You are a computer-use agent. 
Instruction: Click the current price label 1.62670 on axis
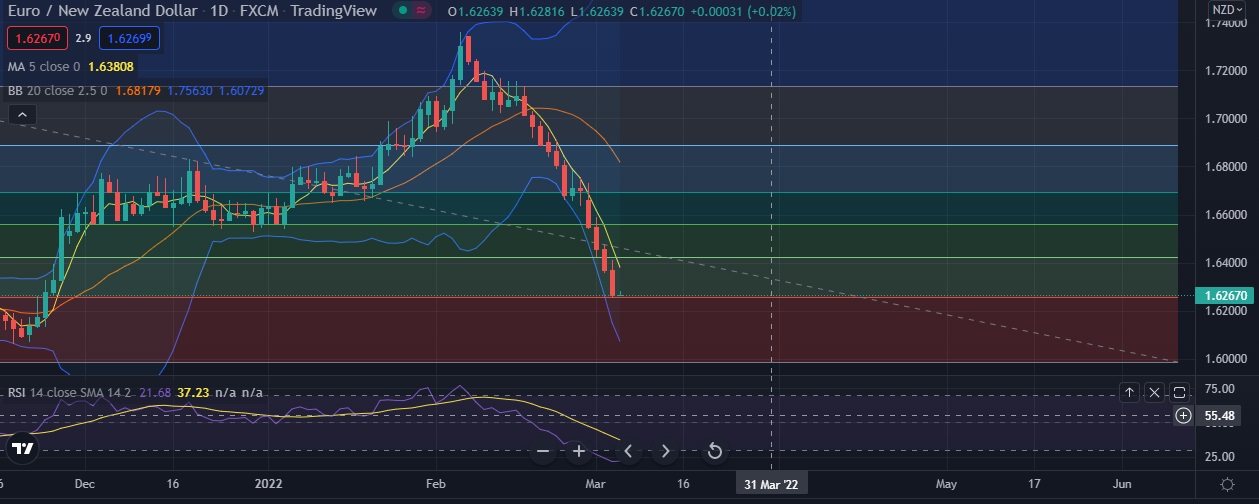point(1227,296)
